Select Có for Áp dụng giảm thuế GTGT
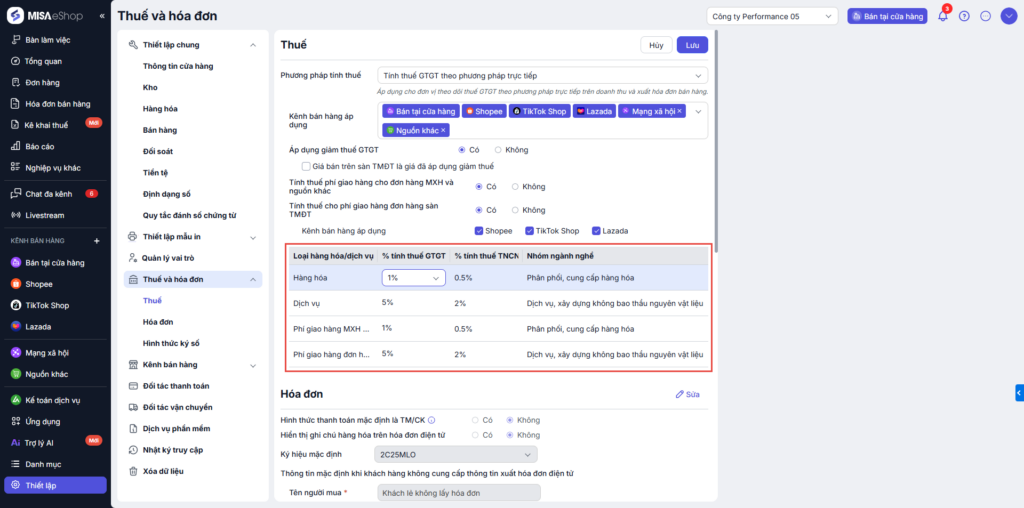Viewport: 1024px width, 508px height. pos(462,150)
